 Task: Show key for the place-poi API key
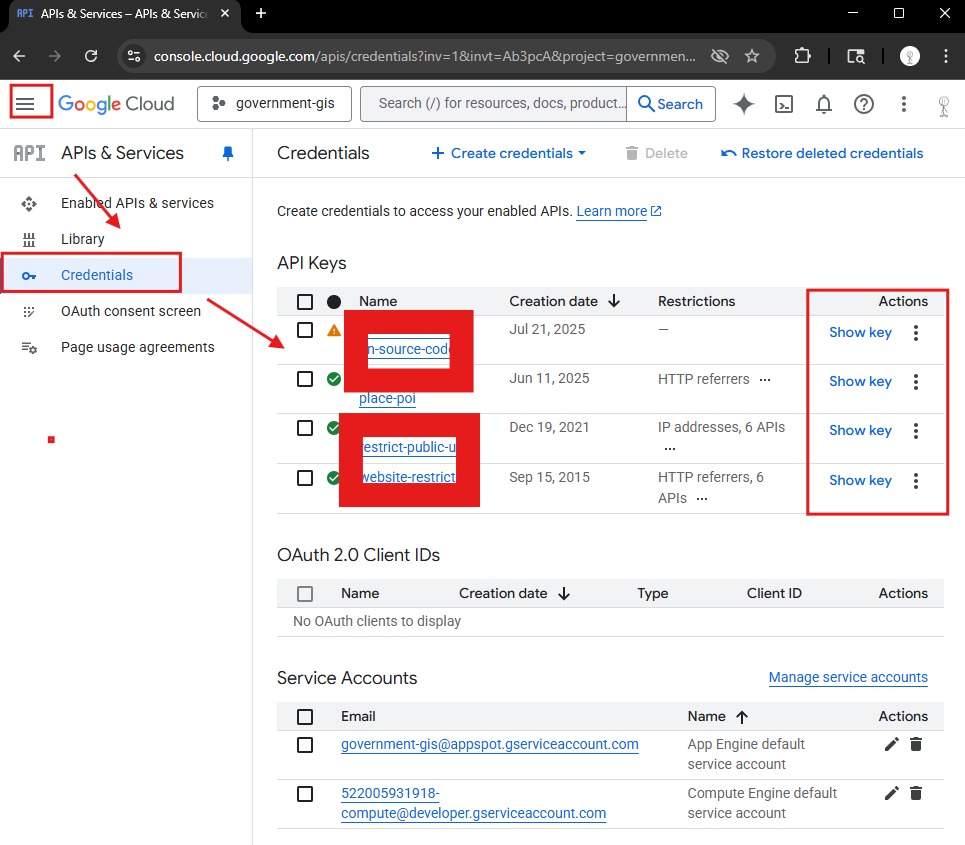860,382
